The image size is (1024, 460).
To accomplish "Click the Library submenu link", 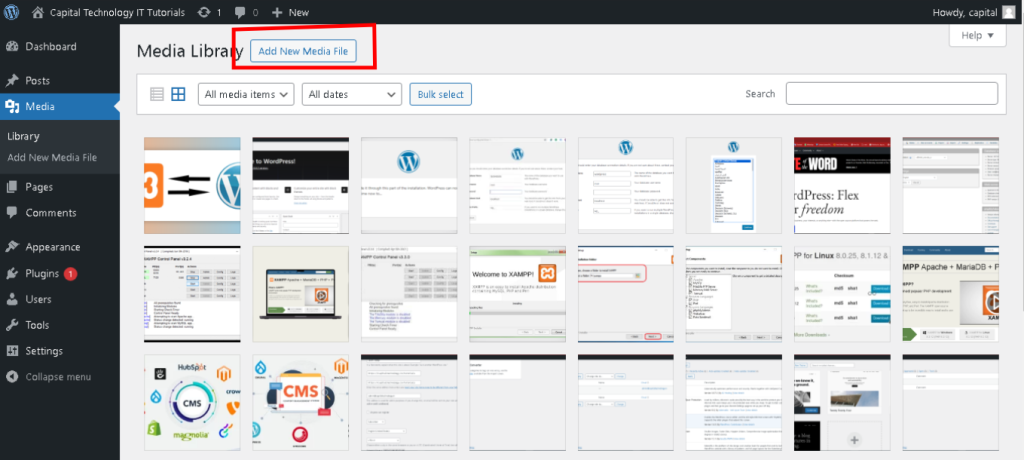I will [23, 136].
